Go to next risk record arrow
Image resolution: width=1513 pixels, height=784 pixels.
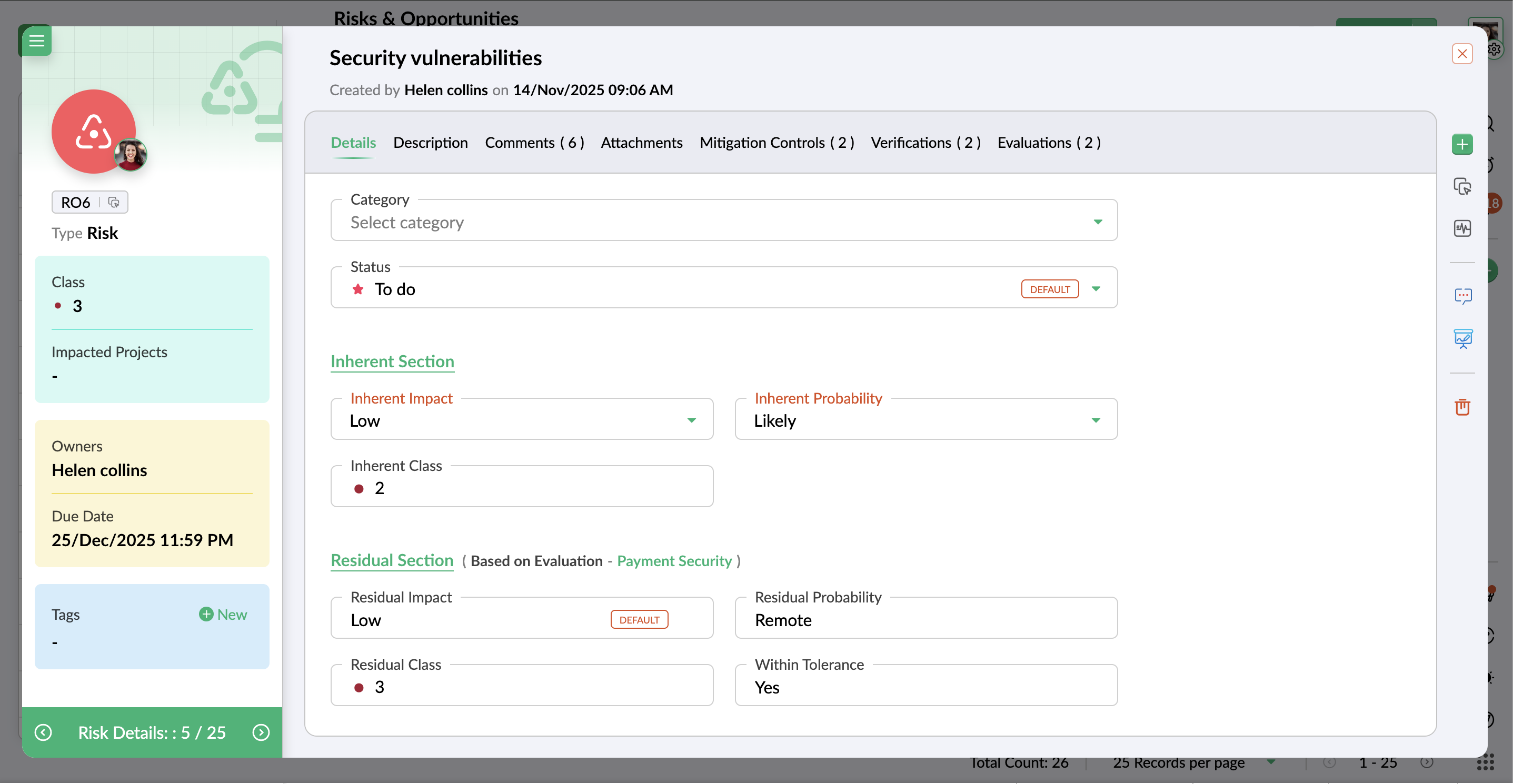[261, 732]
